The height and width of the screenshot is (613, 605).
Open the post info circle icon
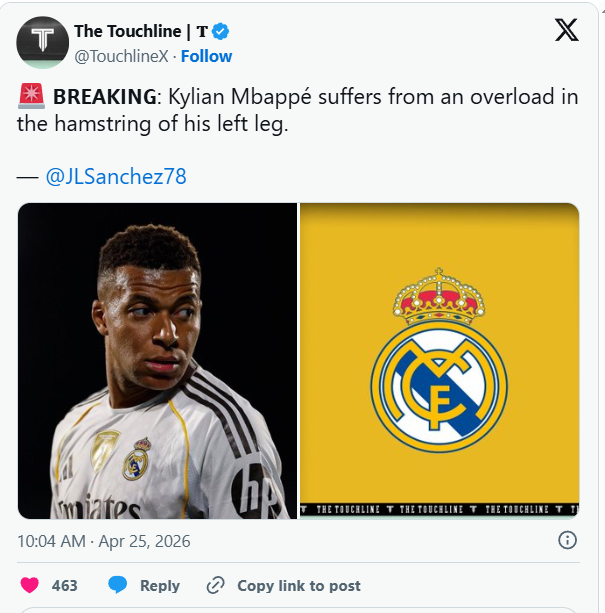(x=567, y=541)
